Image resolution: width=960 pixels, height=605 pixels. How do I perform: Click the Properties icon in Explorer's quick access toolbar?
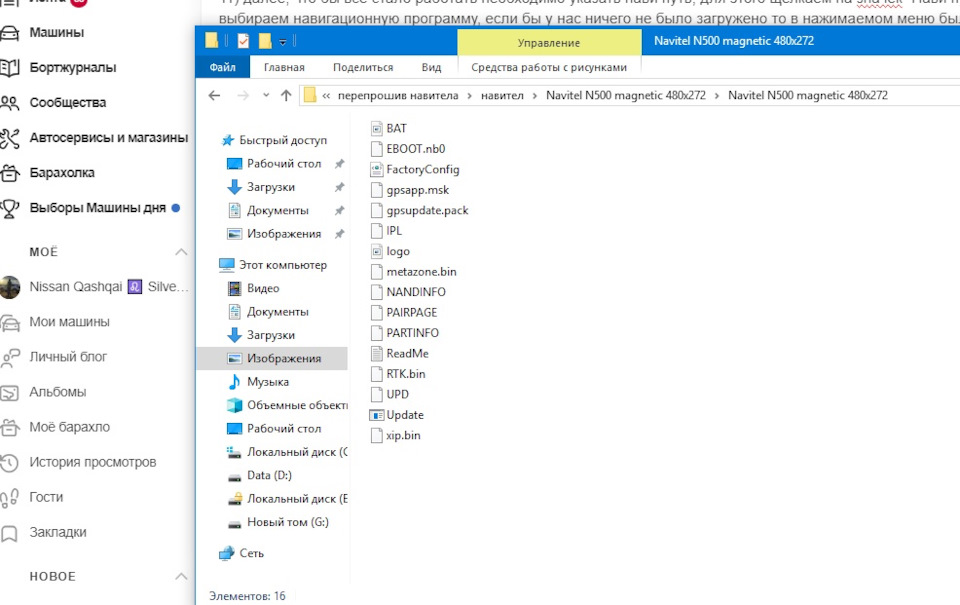[x=243, y=41]
